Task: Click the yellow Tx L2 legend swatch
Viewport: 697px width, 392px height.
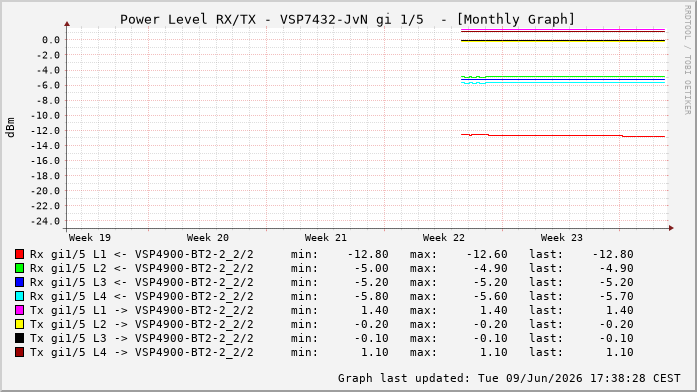Action: tap(19, 324)
